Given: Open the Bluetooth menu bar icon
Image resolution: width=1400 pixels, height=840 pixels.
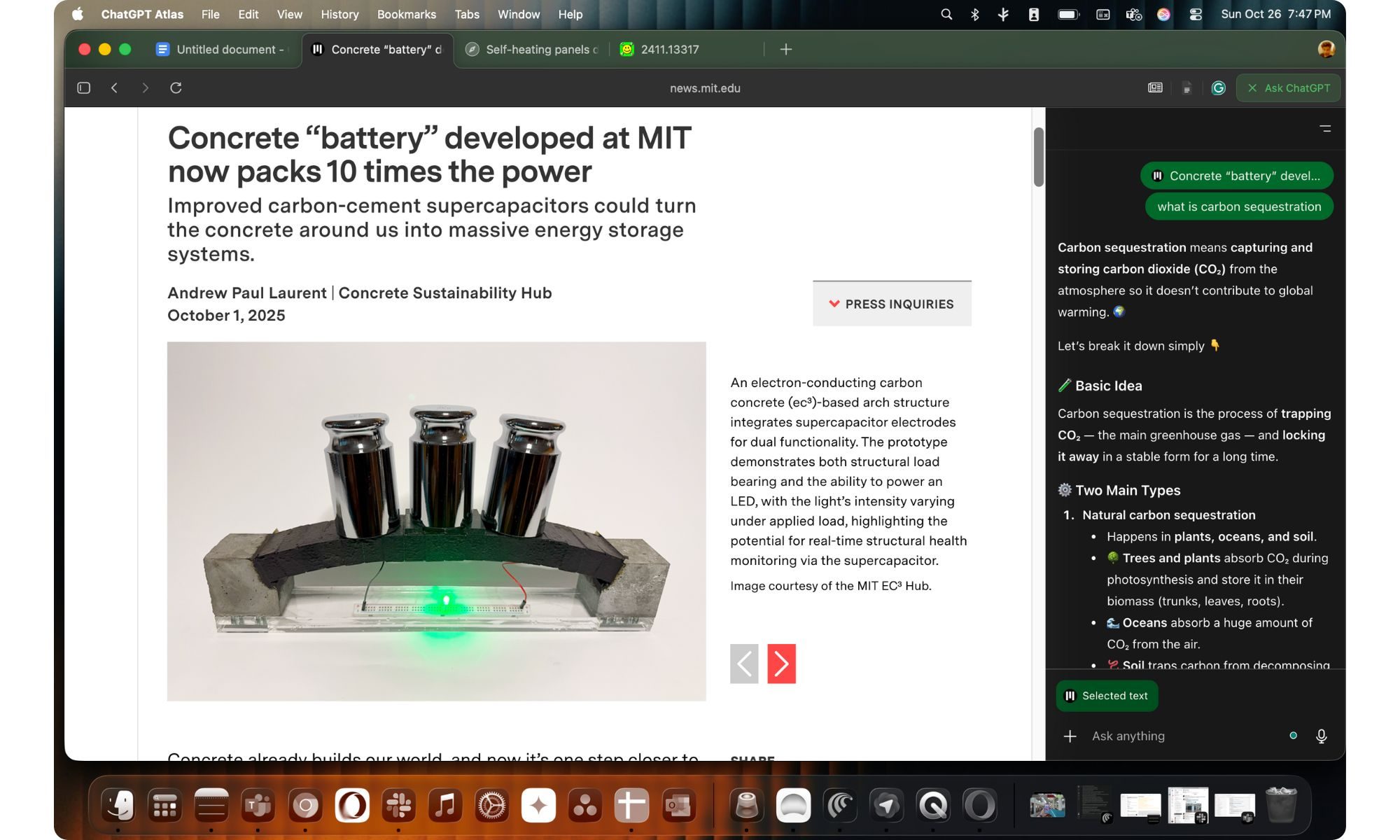Looking at the screenshot, I should point(974,14).
